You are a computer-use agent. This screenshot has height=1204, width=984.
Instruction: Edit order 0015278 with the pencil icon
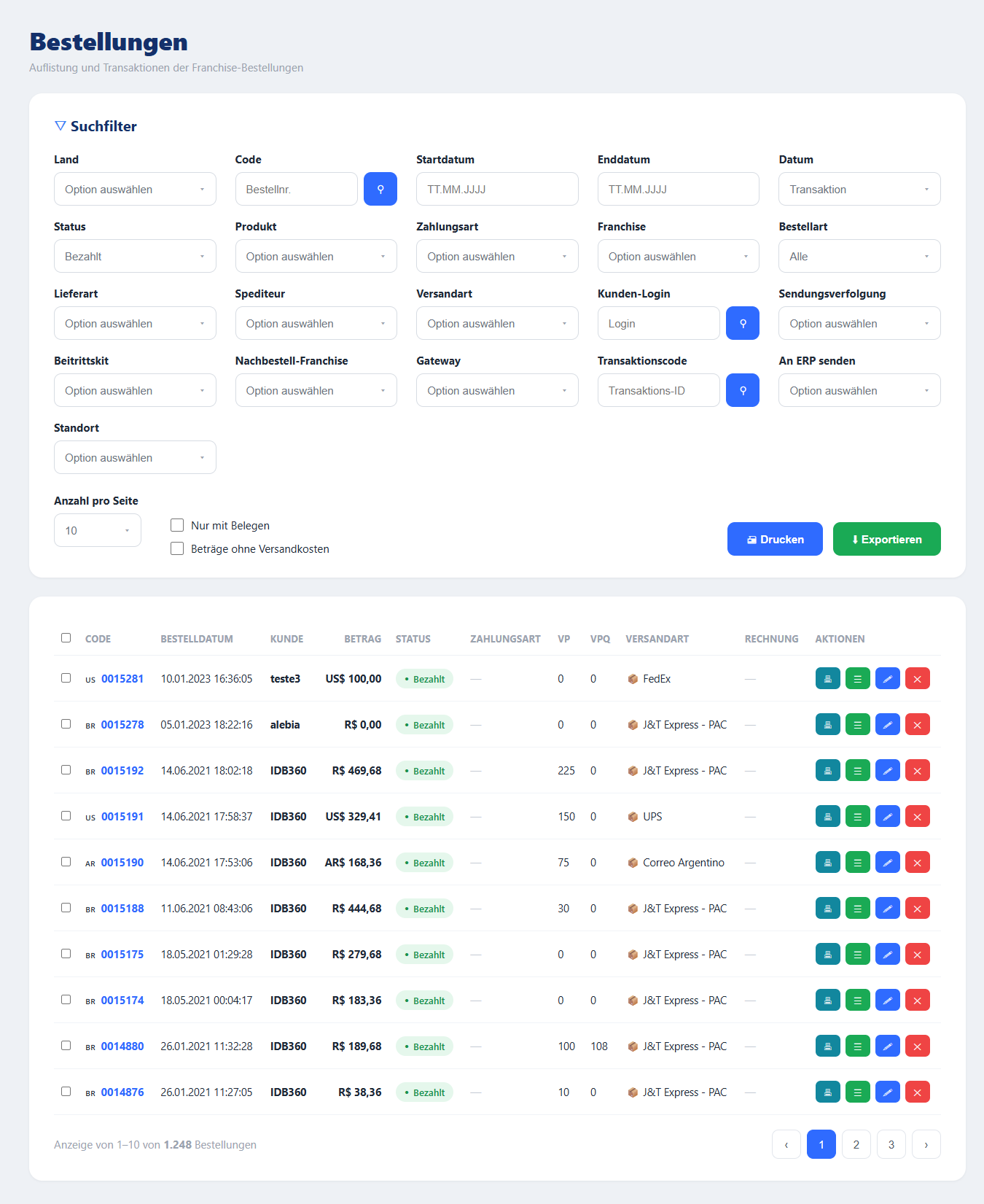pyautogui.click(x=888, y=725)
